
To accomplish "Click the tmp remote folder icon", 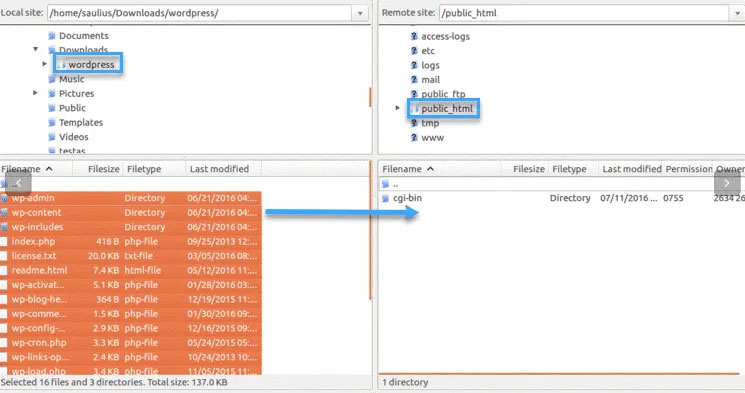I will point(414,123).
